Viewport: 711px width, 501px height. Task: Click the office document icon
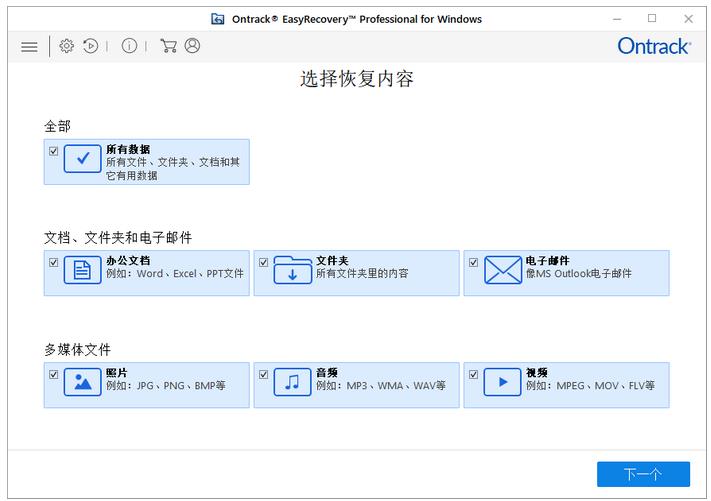(83, 271)
